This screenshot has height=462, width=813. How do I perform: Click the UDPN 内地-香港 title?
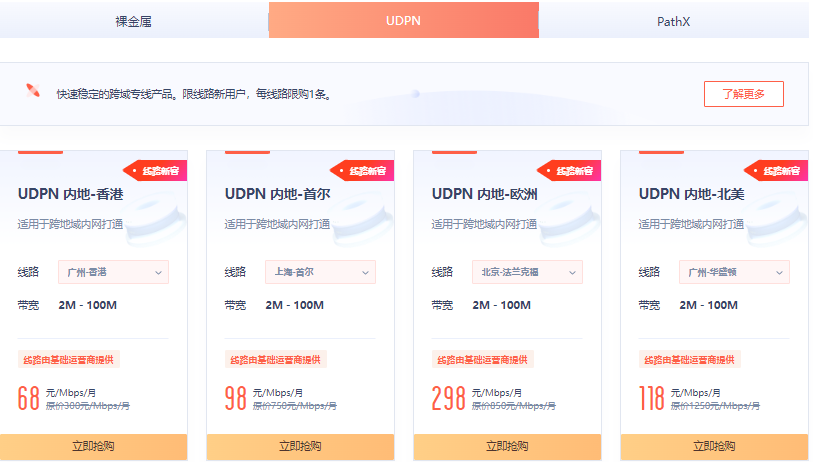pyautogui.click(x=71, y=194)
